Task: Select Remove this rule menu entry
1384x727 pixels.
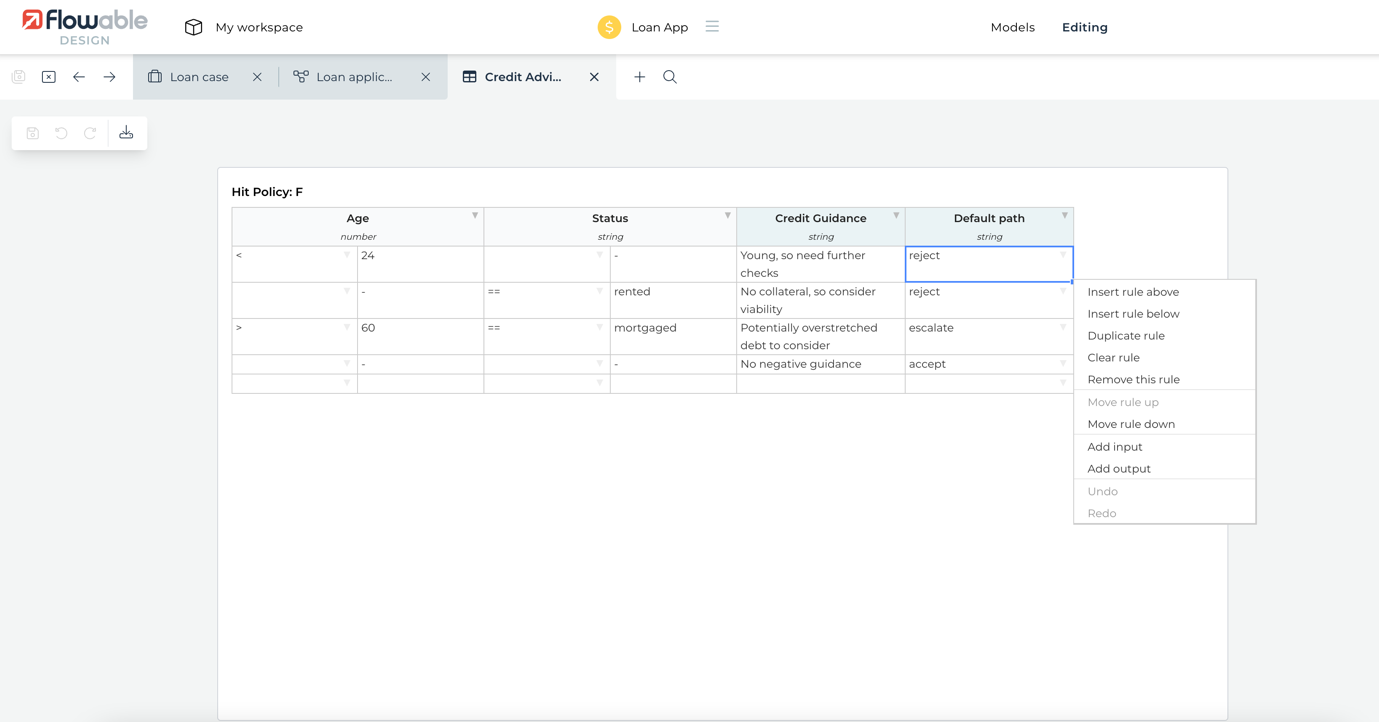Action: pos(1133,380)
